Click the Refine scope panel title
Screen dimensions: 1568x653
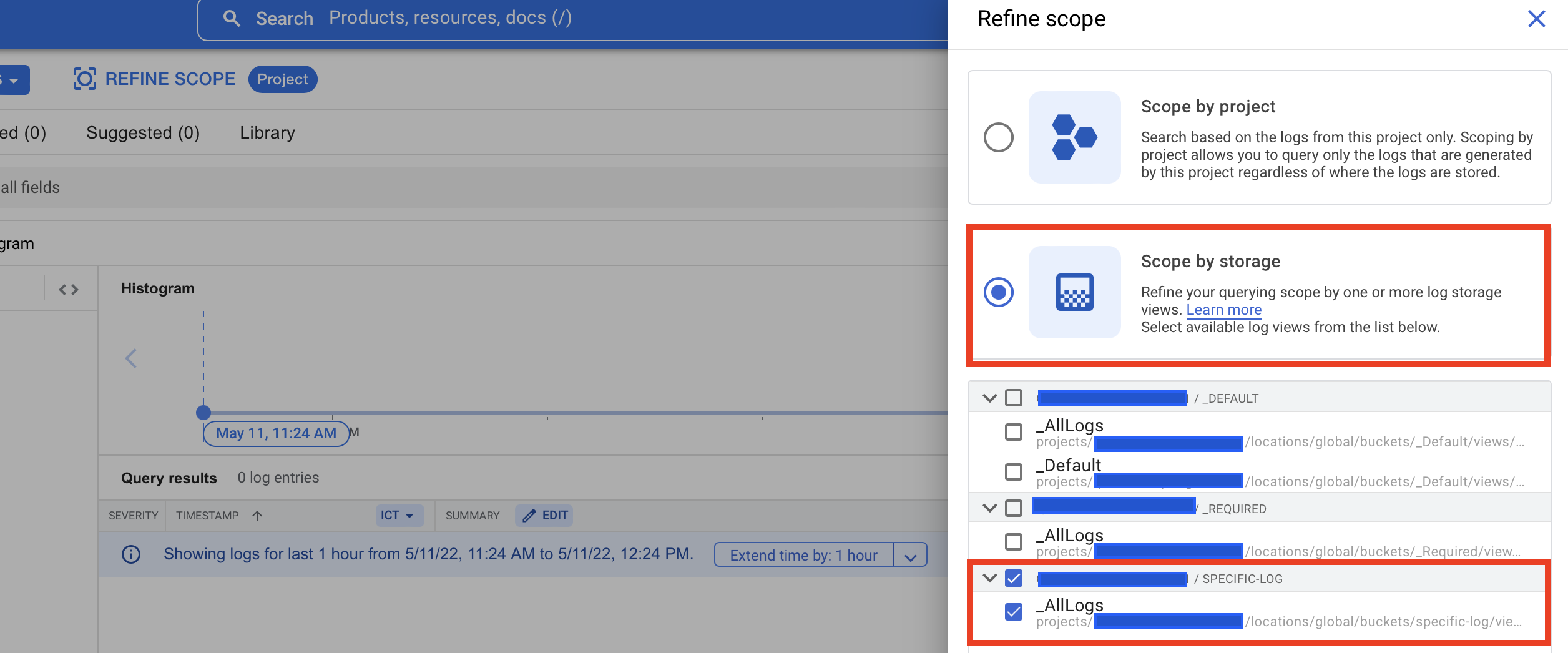tap(1041, 19)
